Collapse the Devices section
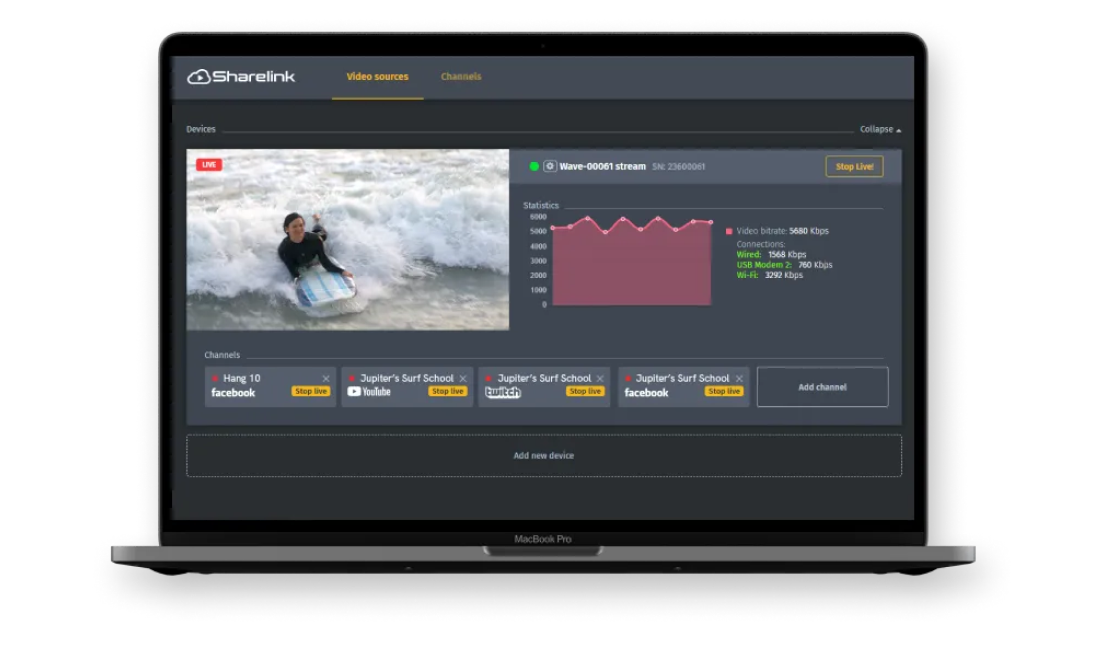This screenshot has height=648, width=1104. click(x=880, y=130)
